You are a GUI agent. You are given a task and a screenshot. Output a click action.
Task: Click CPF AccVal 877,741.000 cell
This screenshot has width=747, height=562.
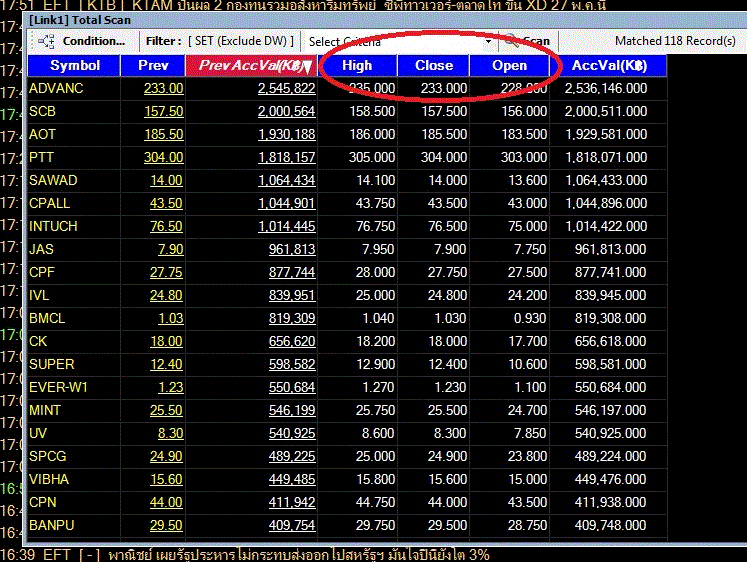click(x=610, y=272)
